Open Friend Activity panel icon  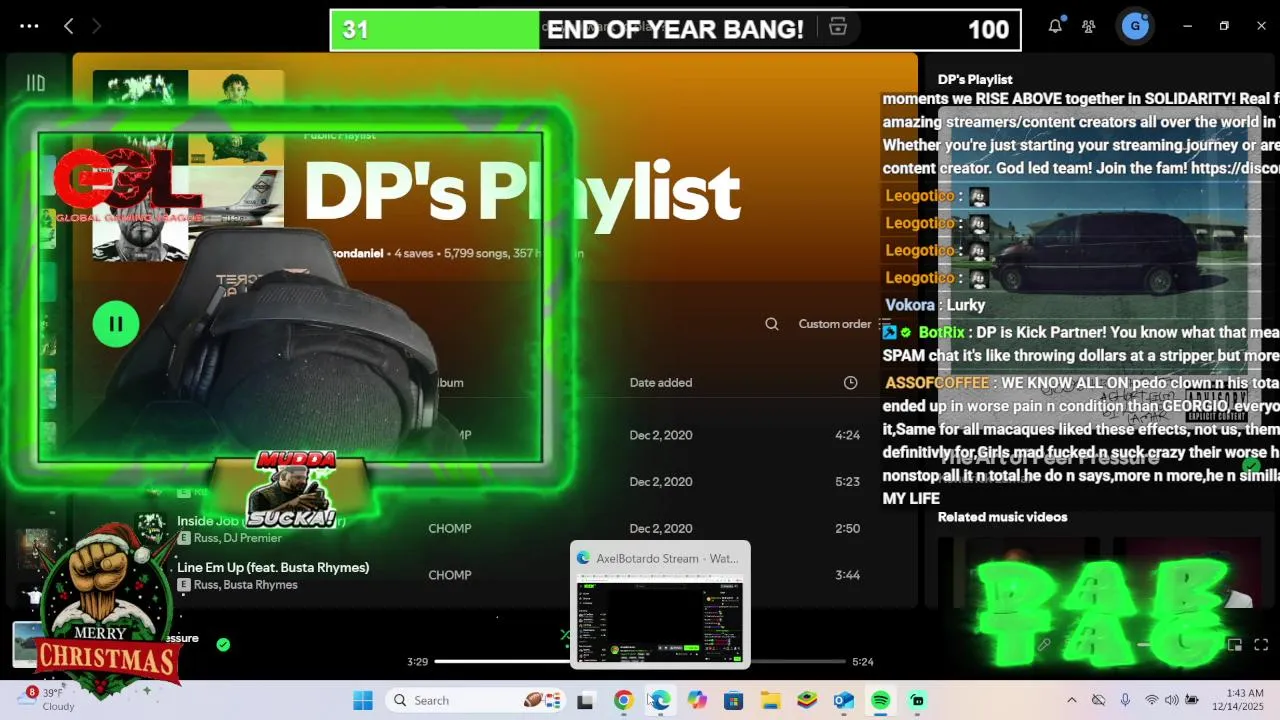(1089, 26)
